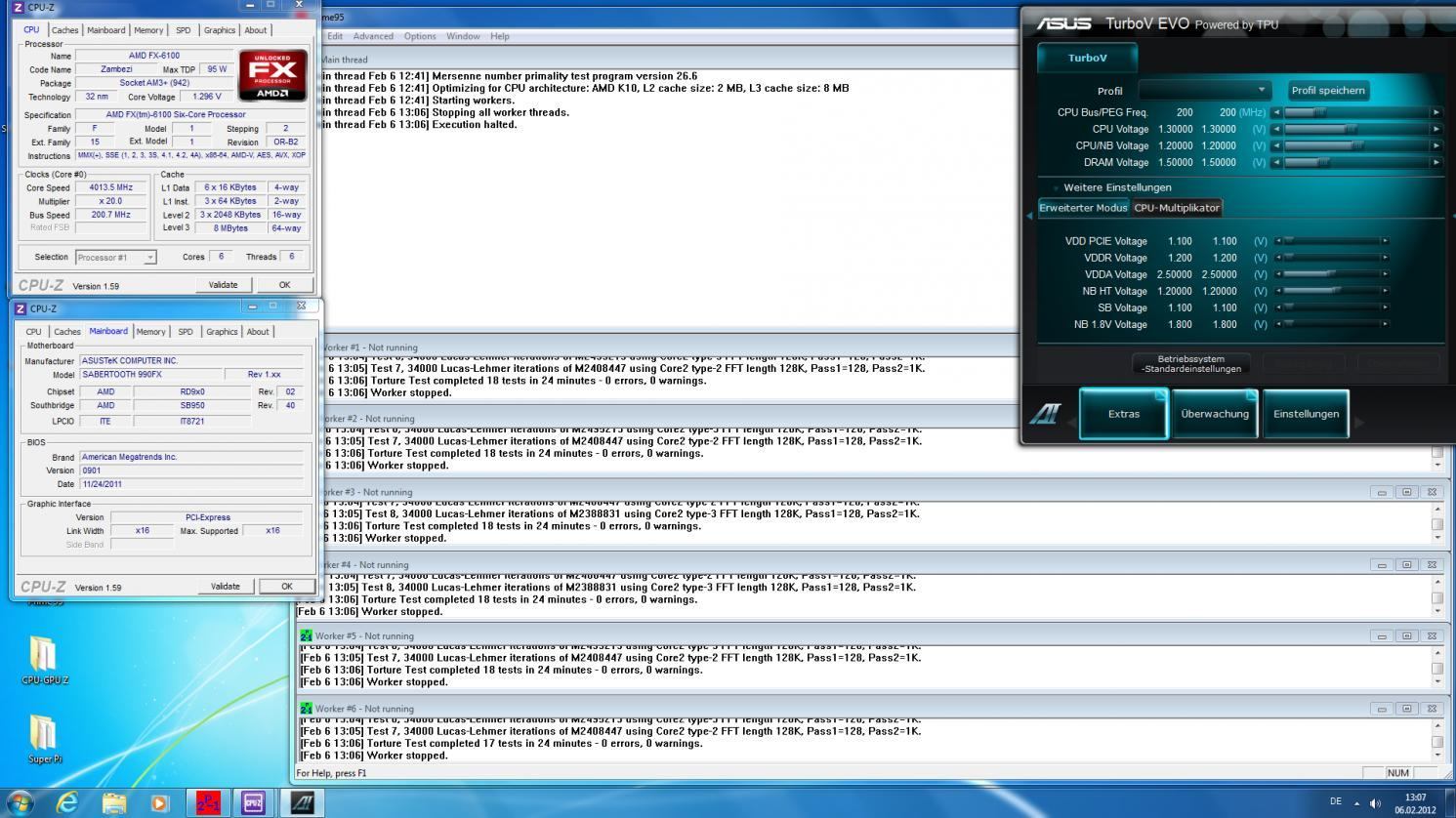
Task: Open ASUS AI Suite taskbar icon
Action: (302, 802)
